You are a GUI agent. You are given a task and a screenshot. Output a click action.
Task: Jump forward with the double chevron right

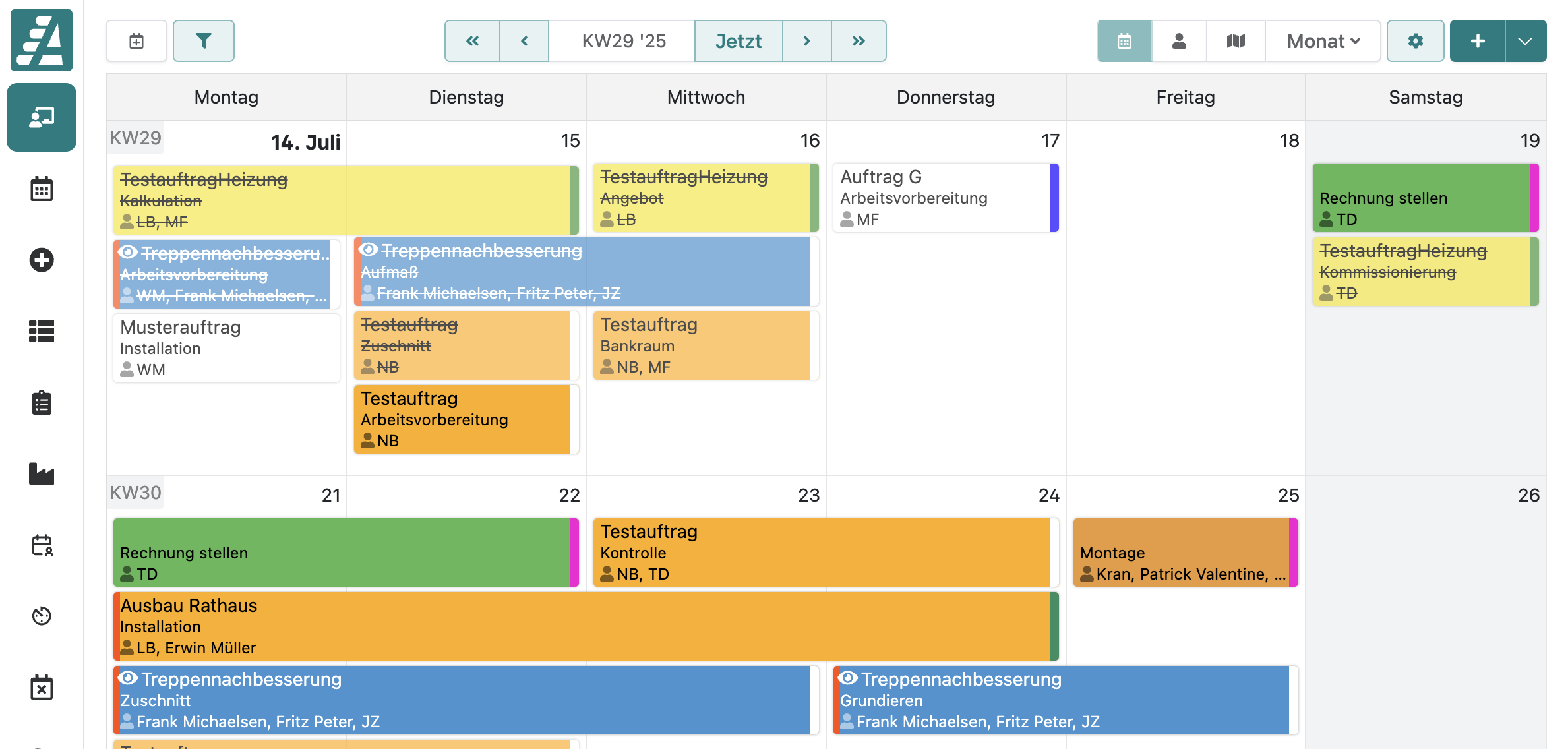pos(858,41)
